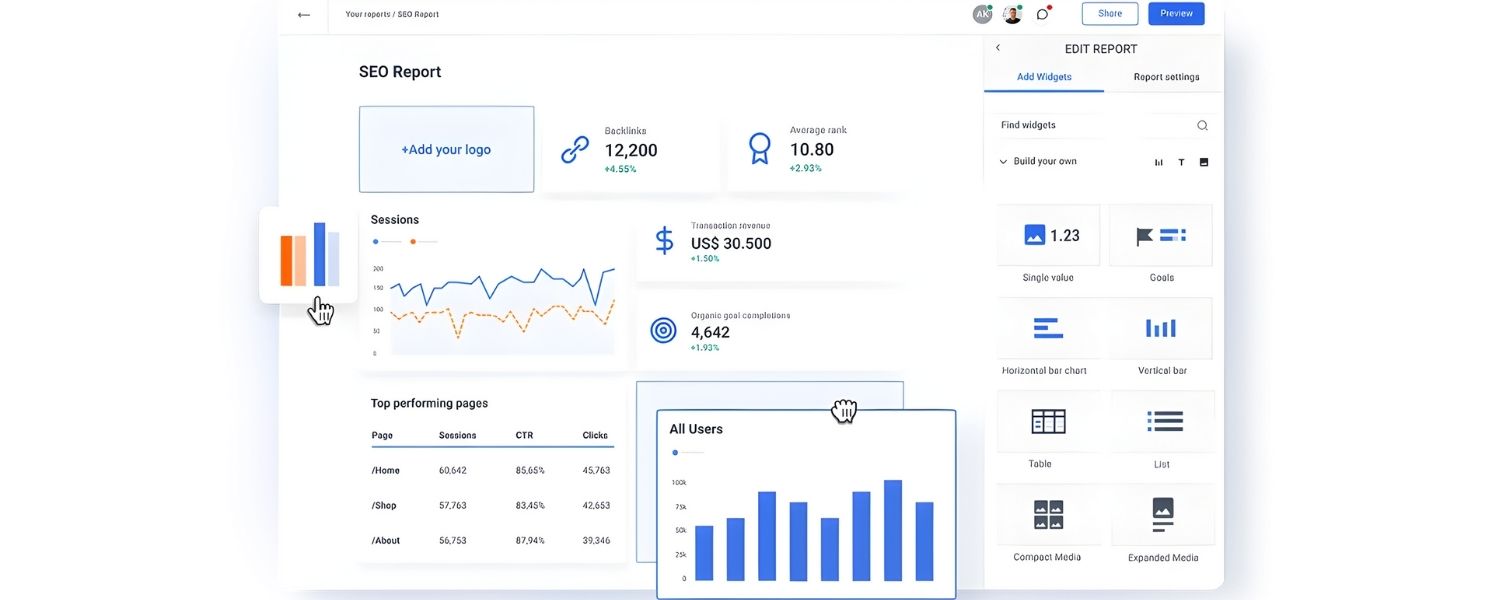Collapse the Edit Report panel with back chevron
1500x600 pixels.
pyautogui.click(x=997, y=47)
